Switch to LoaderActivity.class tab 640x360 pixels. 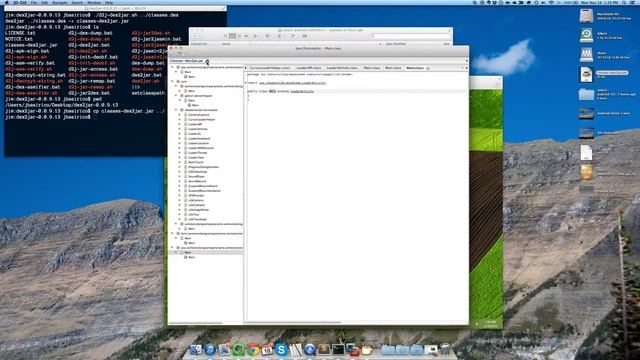(342, 68)
